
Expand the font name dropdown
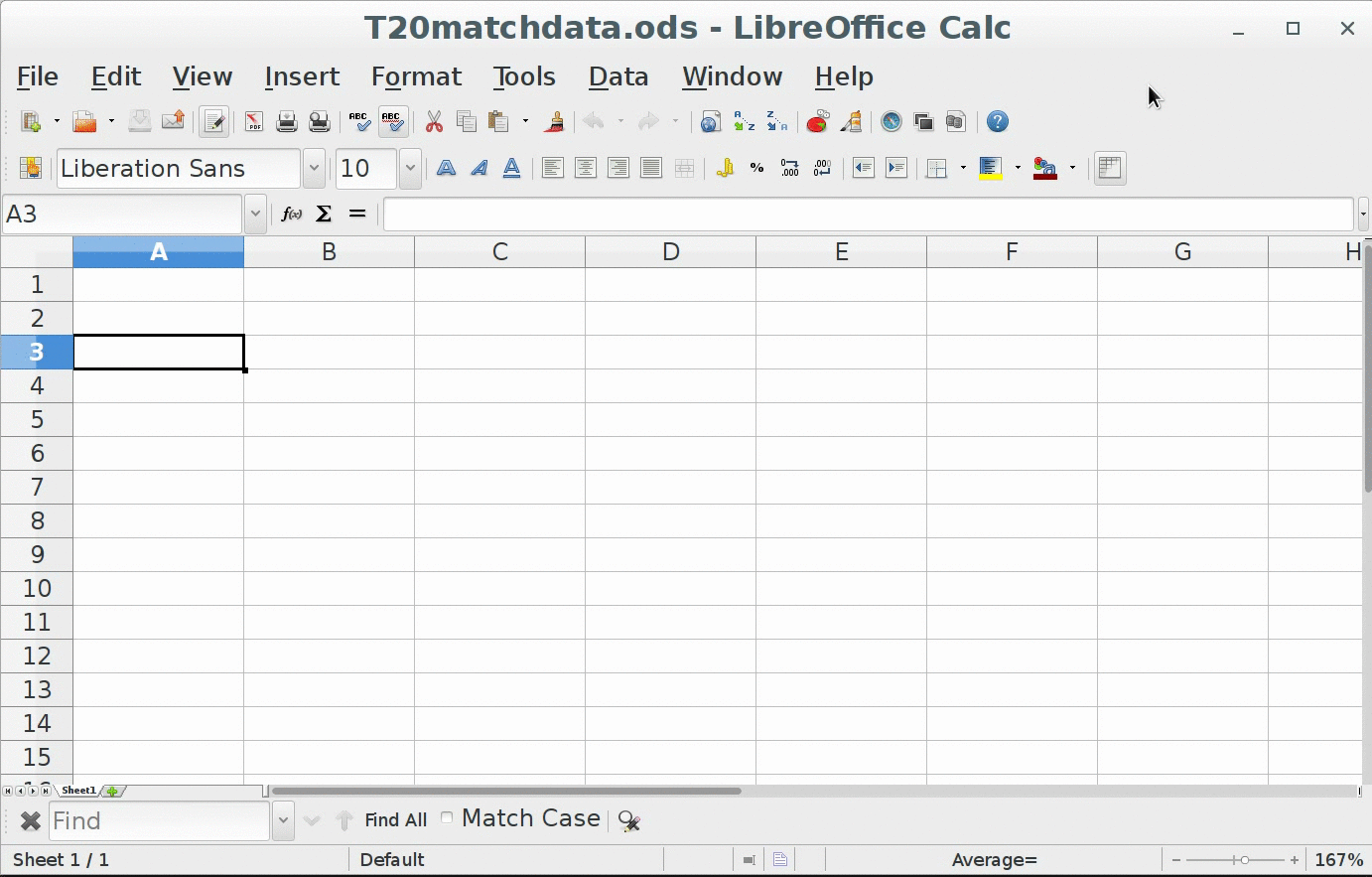pyautogui.click(x=314, y=169)
